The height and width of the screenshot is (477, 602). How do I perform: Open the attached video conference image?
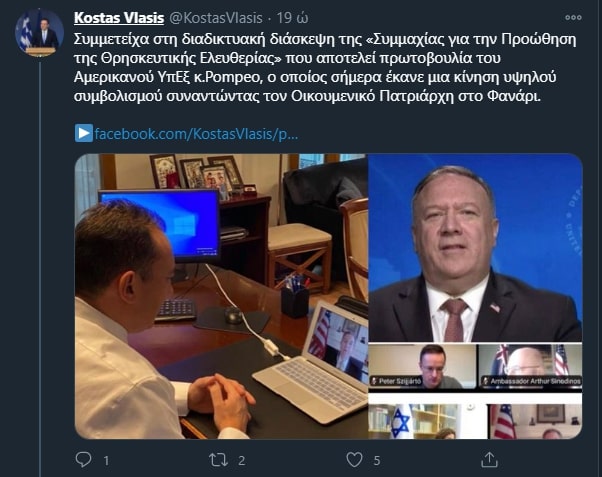pos(328,296)
